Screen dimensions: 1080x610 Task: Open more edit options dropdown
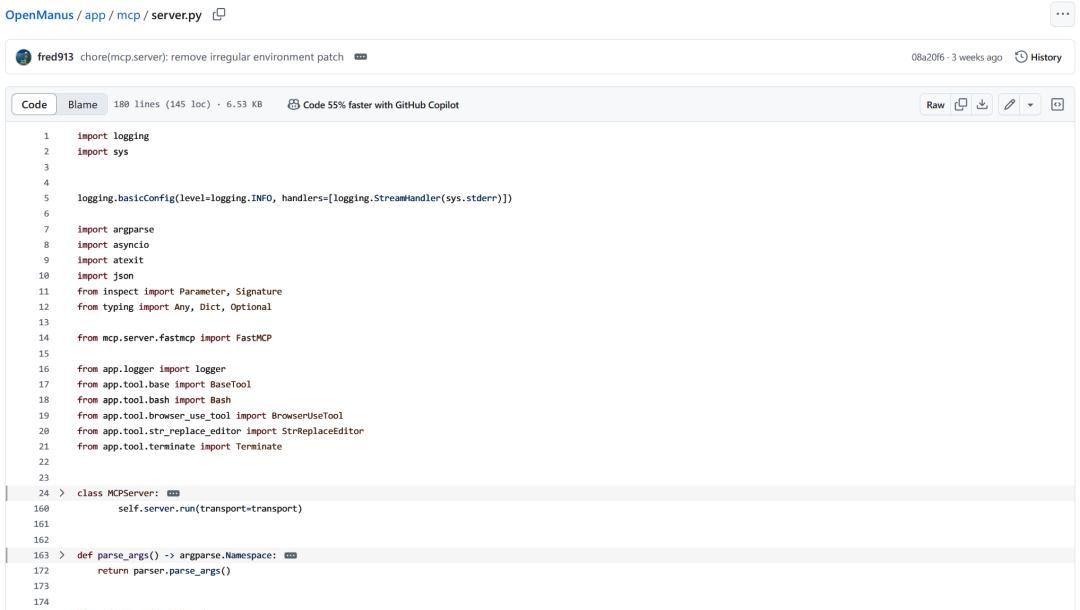[1030, 105]
